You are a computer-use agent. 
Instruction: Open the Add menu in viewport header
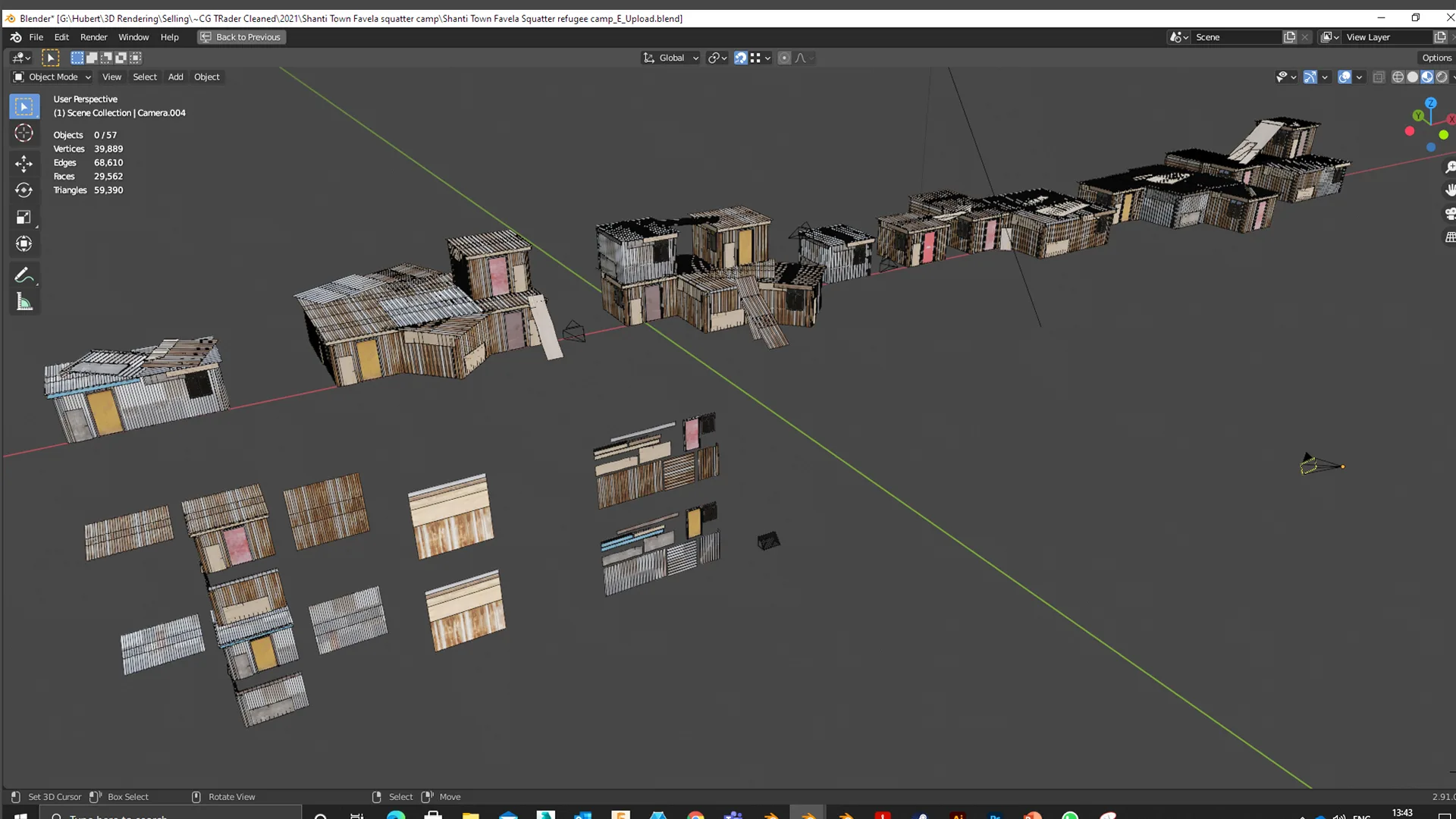pyautogui.click(x=175, y=77)
